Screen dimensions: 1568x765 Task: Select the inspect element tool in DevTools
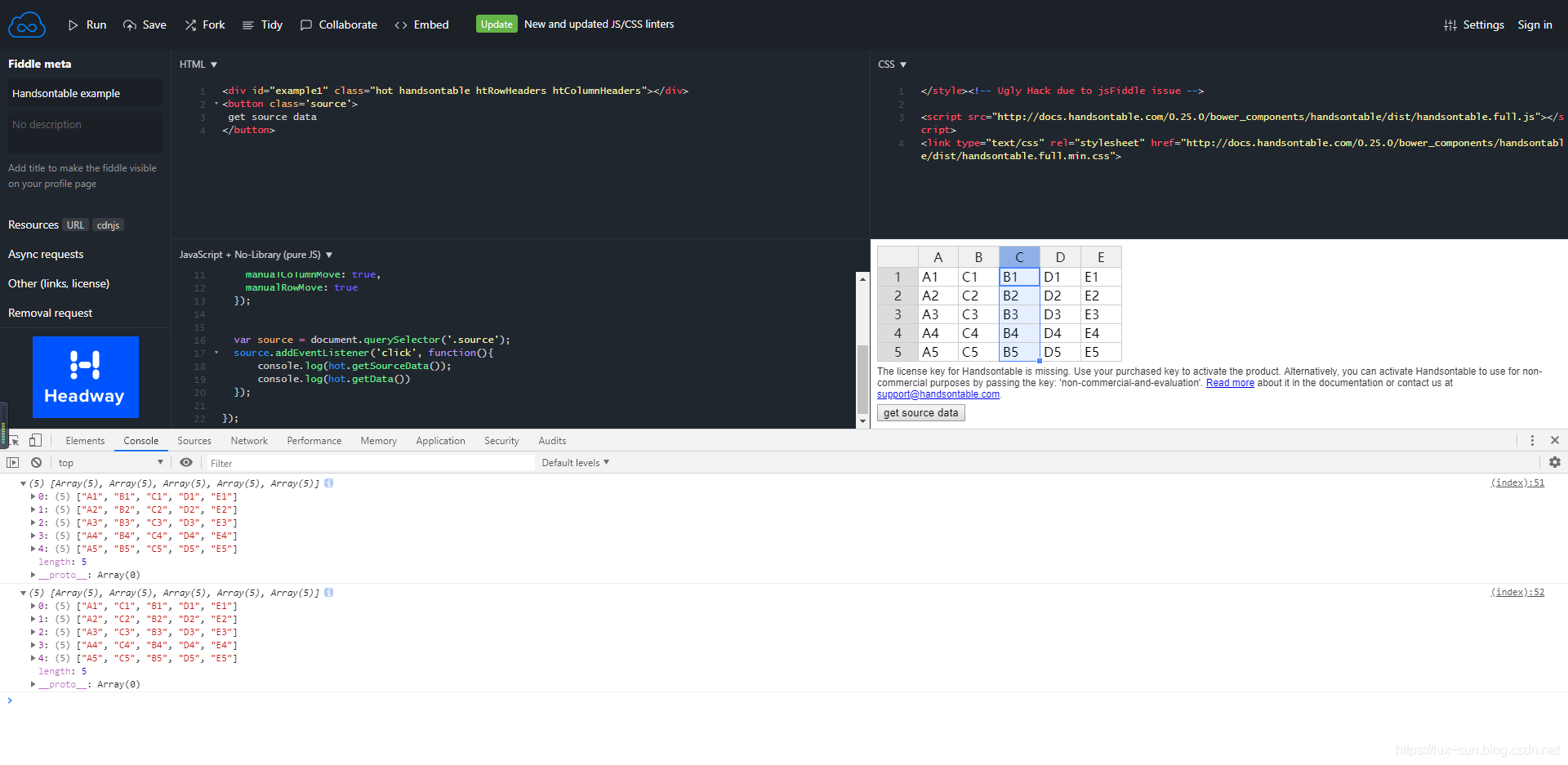(12, 440)
